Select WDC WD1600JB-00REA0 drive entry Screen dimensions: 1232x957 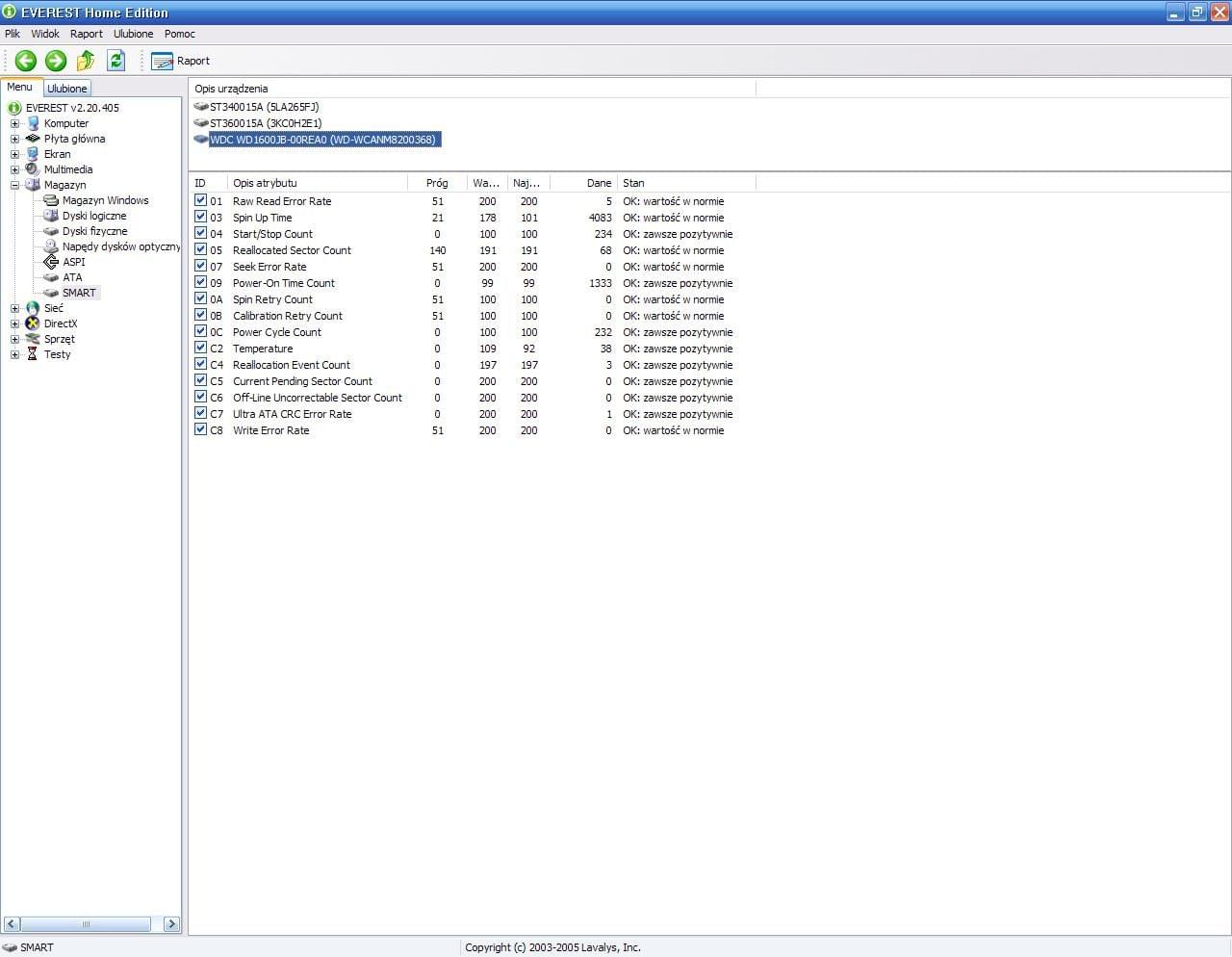coord(324,140)
